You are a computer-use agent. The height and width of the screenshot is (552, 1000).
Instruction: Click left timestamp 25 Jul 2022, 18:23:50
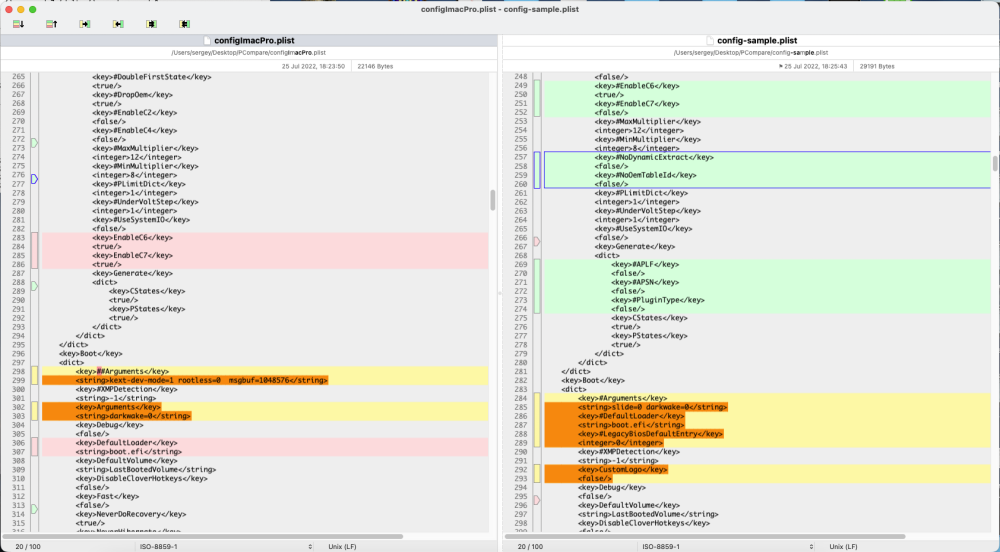(x=313, y=66)
